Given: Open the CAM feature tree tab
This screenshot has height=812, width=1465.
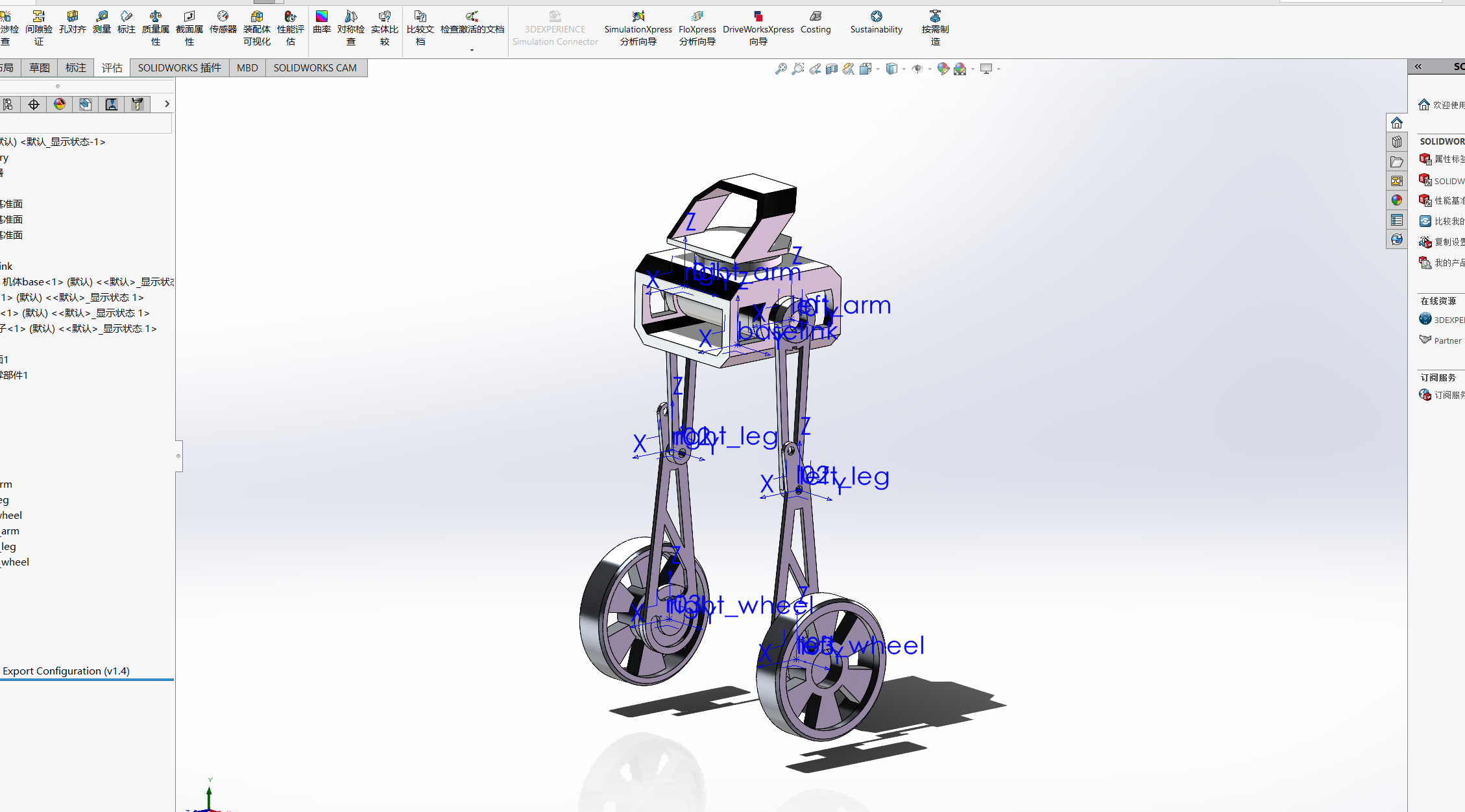Looking at the screenshot, I should (x=86, y=104).
